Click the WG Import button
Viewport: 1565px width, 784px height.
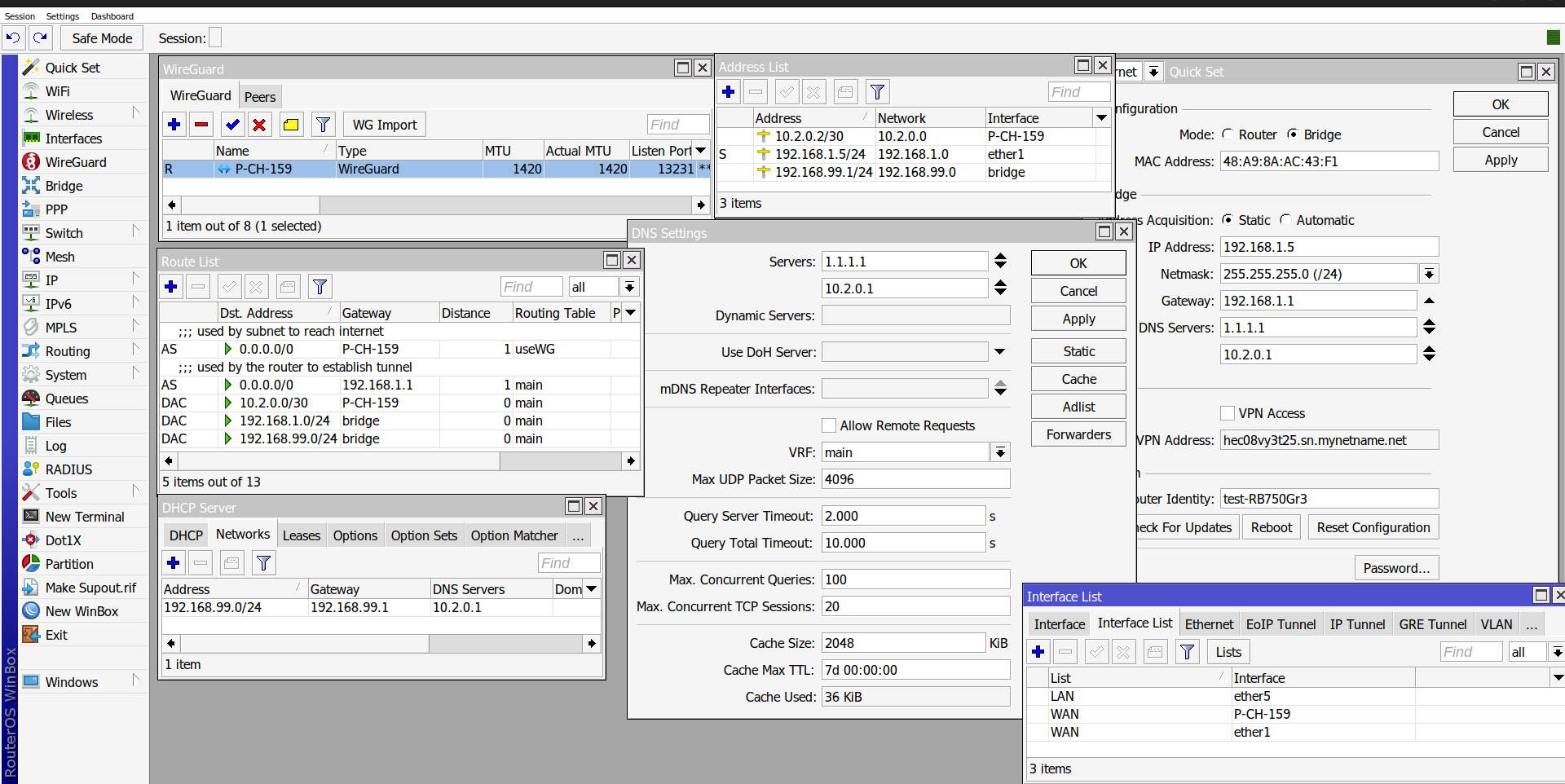tap(384, 125)
